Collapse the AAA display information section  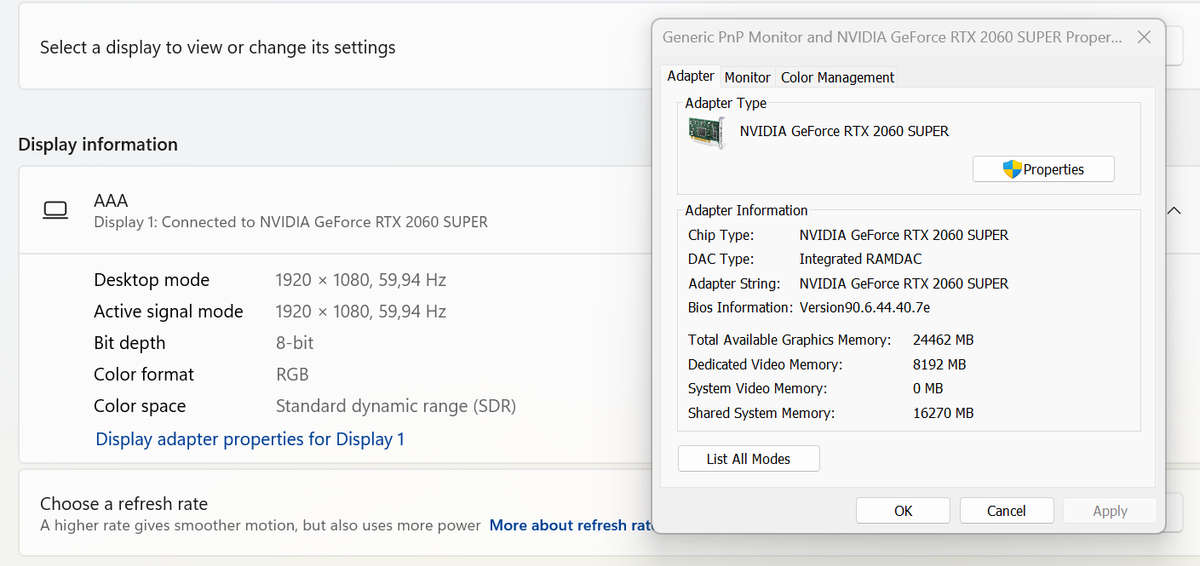(x=1174, y=211)
